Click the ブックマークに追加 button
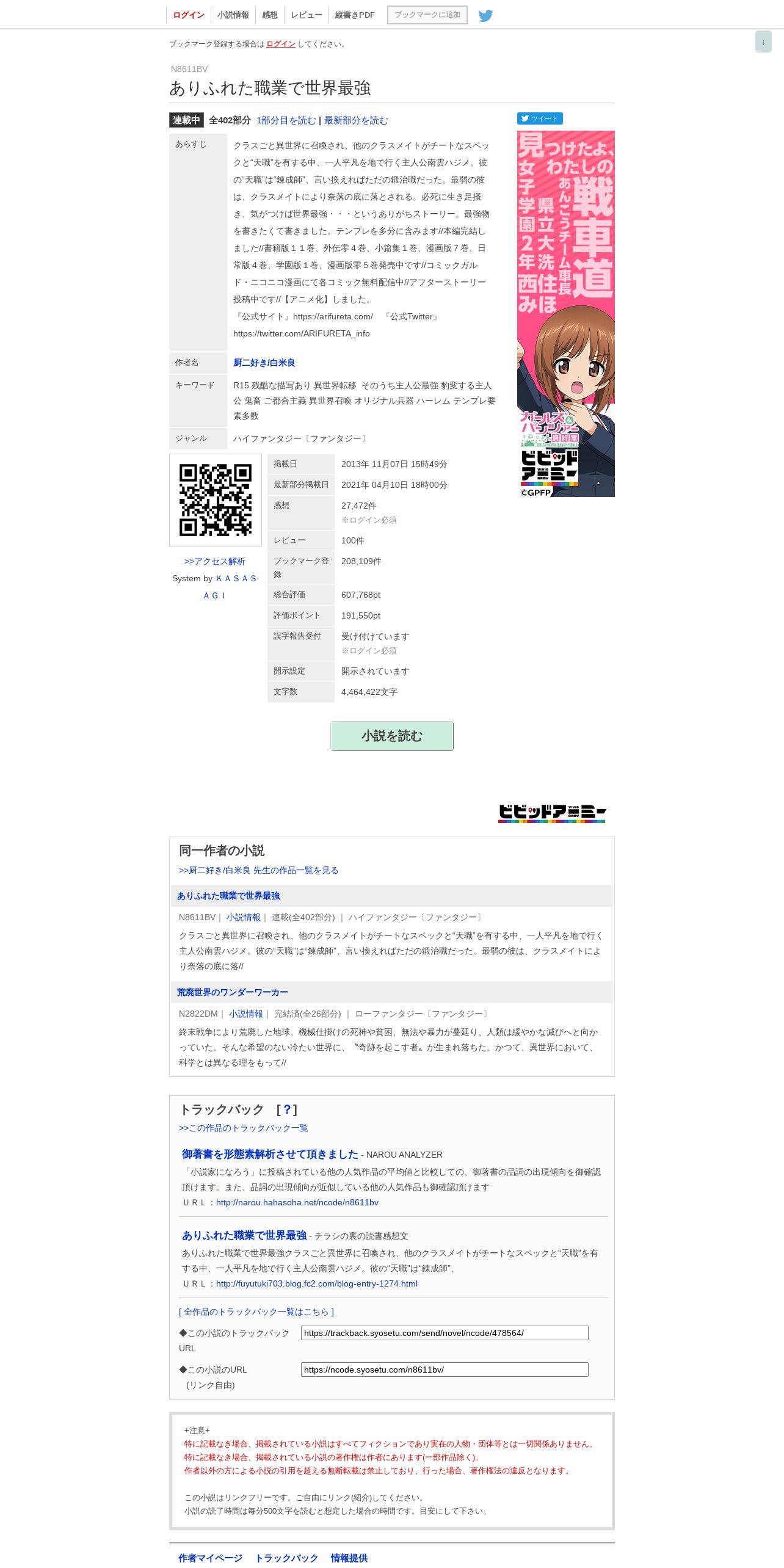The image size is (784, 1568). (x=427, y=15)
